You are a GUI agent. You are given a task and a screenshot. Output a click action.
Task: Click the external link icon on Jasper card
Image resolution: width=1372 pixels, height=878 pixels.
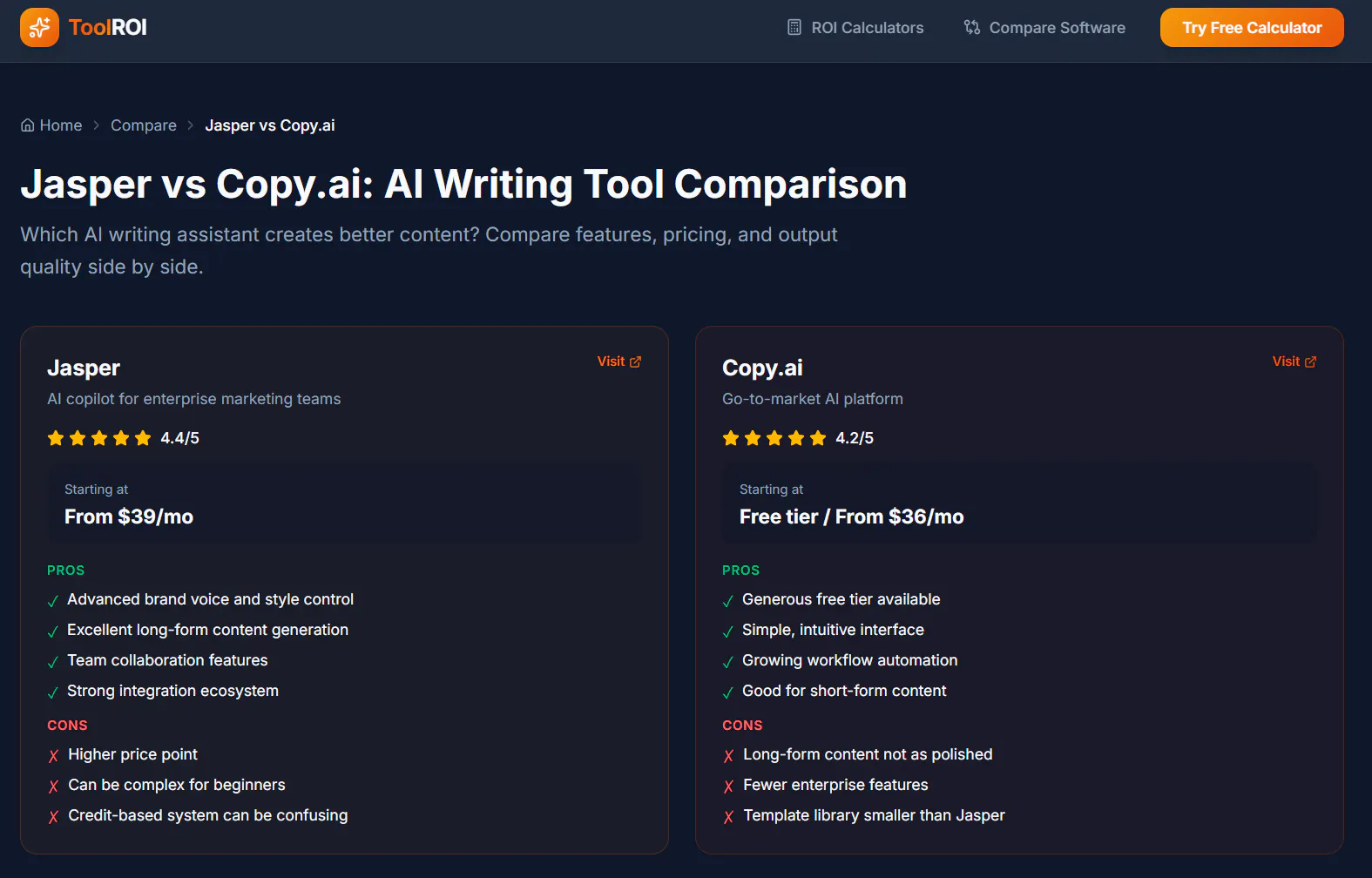[636, 361]
